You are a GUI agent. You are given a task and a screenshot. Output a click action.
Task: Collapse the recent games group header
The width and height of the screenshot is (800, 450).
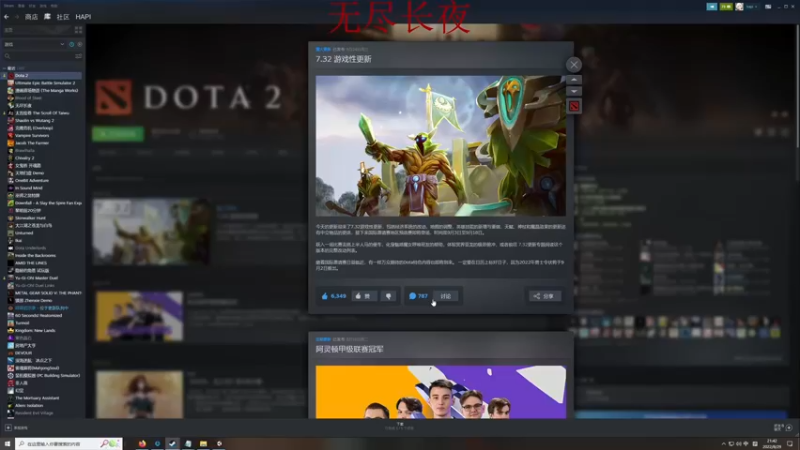click(13, 68)
